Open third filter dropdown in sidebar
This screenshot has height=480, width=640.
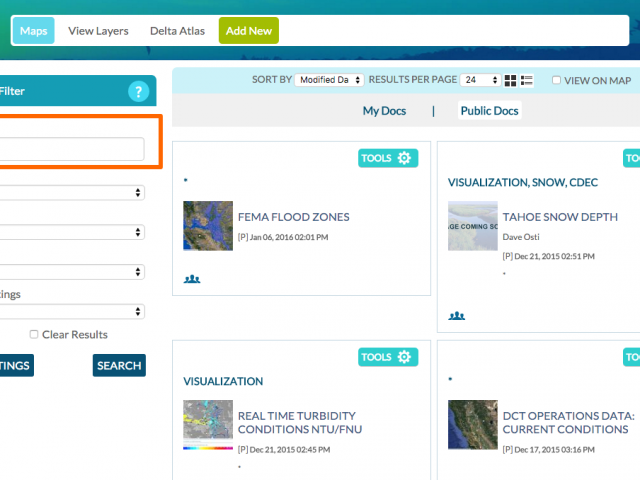(x=71, y=272)
